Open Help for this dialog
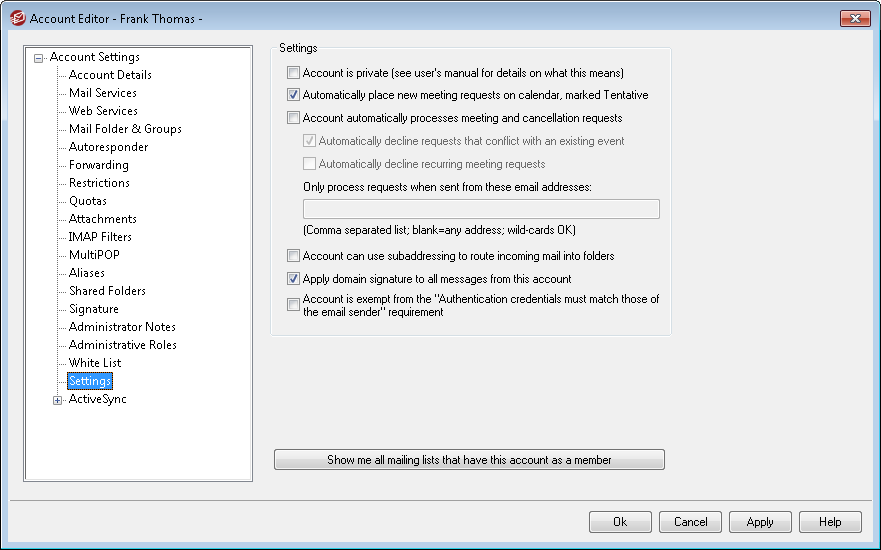 coord(830,522)
